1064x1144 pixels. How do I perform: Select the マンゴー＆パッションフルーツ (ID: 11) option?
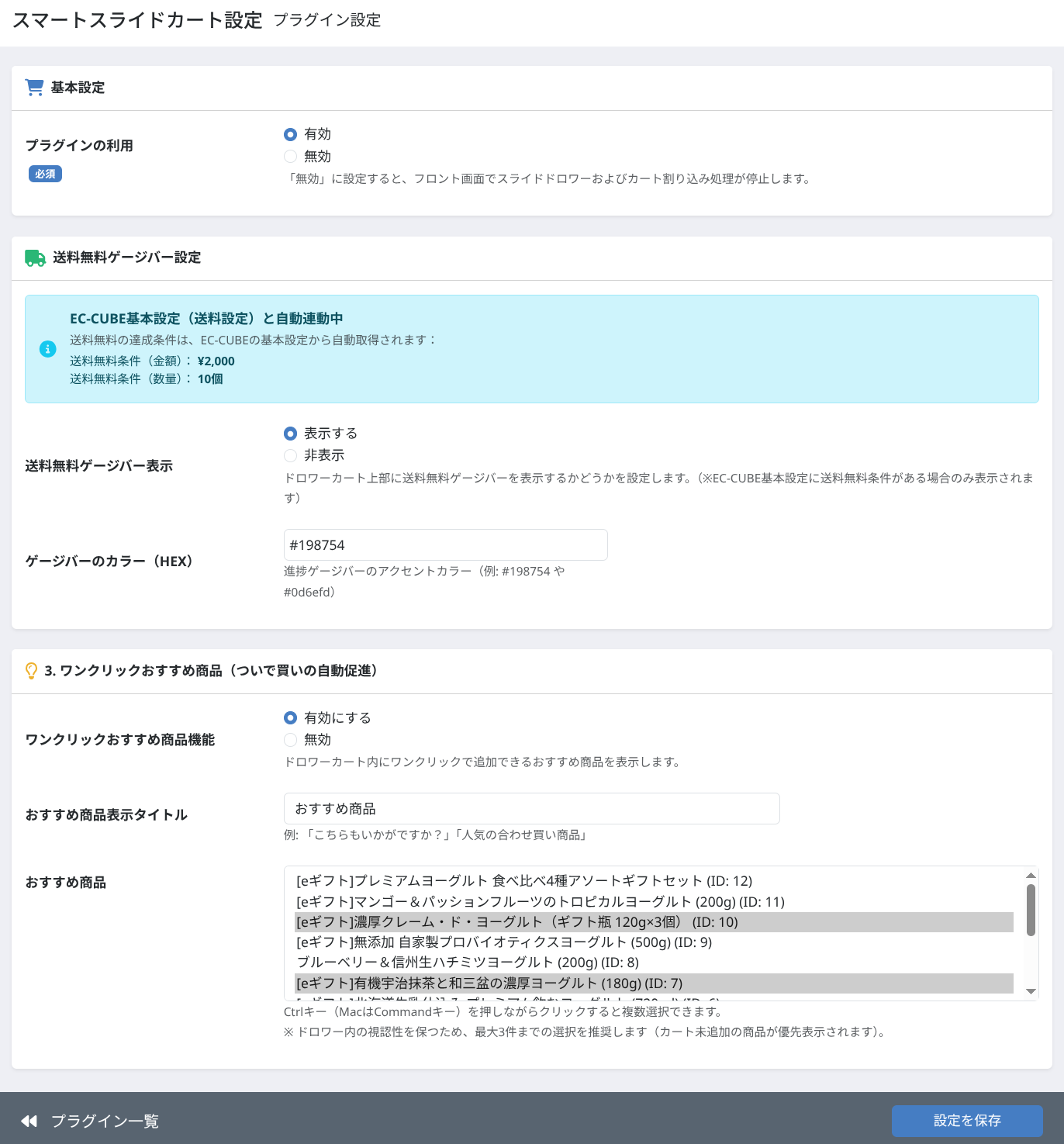coord(655,902)
